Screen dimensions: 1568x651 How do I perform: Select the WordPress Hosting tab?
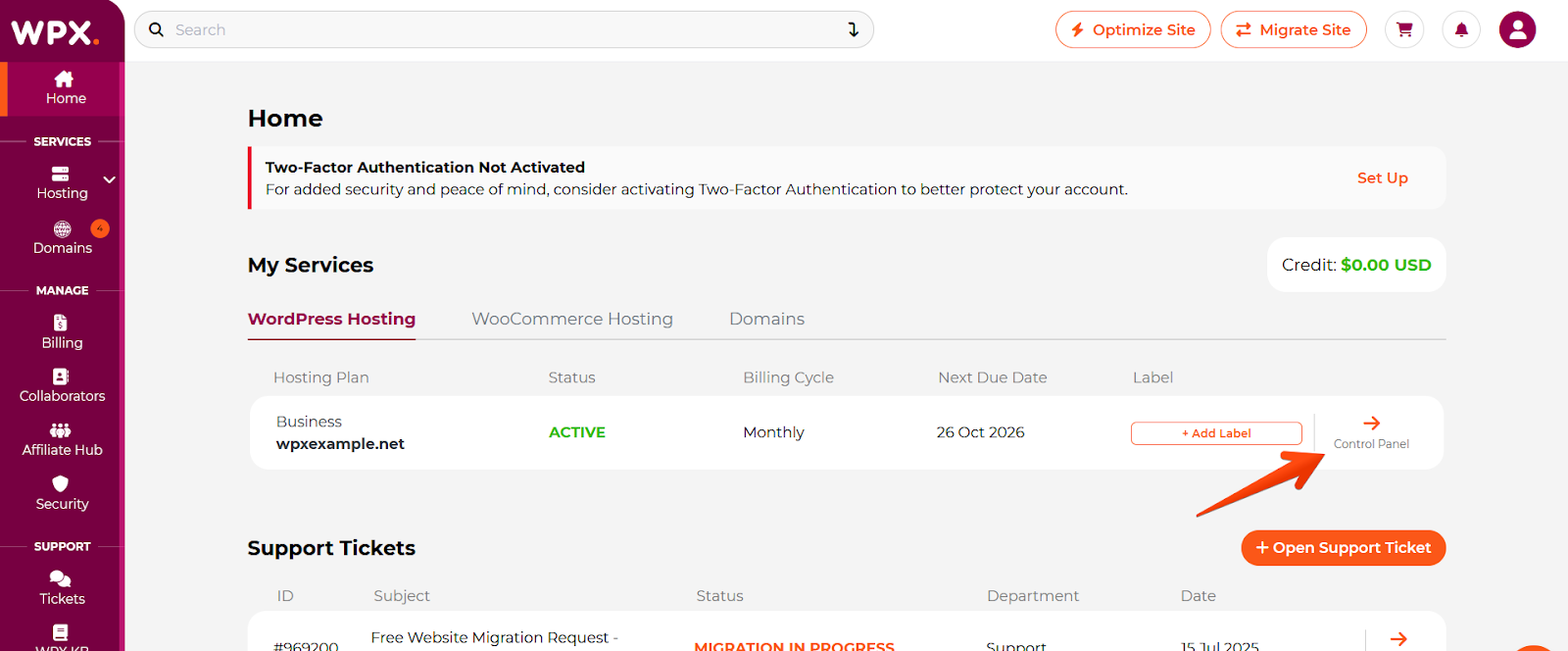(331, 319)
